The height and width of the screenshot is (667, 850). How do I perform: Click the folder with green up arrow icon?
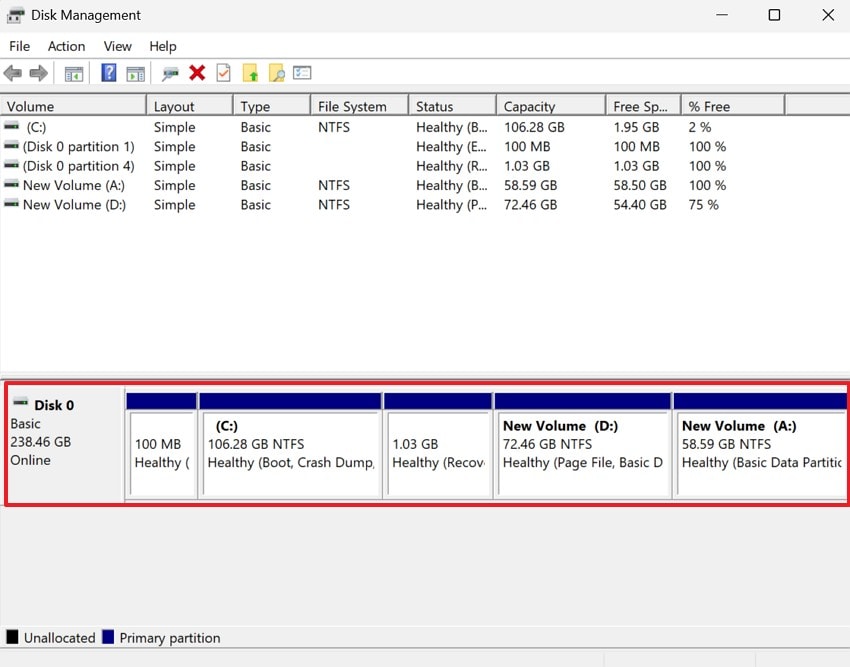point(250,72)
